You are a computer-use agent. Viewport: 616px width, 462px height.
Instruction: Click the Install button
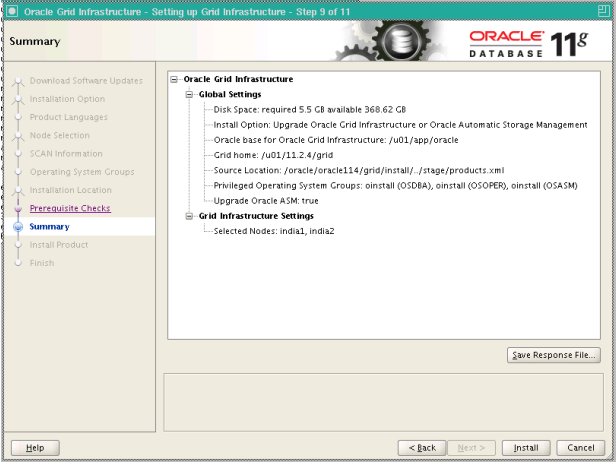point(526,447)
